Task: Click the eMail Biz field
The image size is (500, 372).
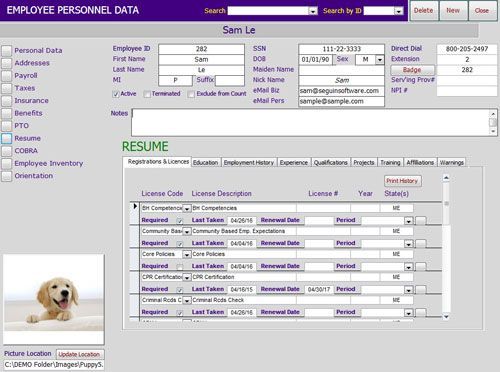Action: pyautogui.click(x=341, y=91)
